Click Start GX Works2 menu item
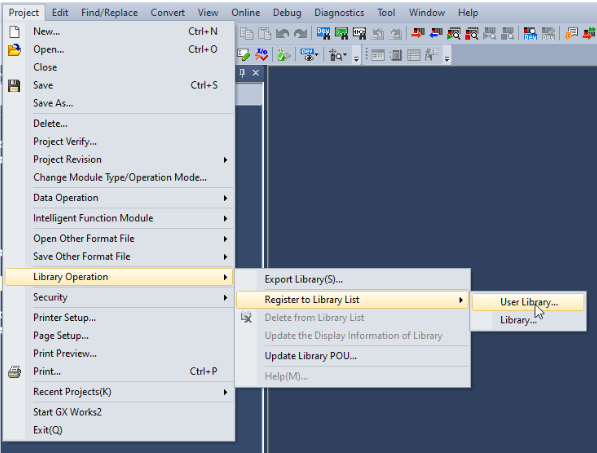The image size is (597, 453). (x=120, y=412)
